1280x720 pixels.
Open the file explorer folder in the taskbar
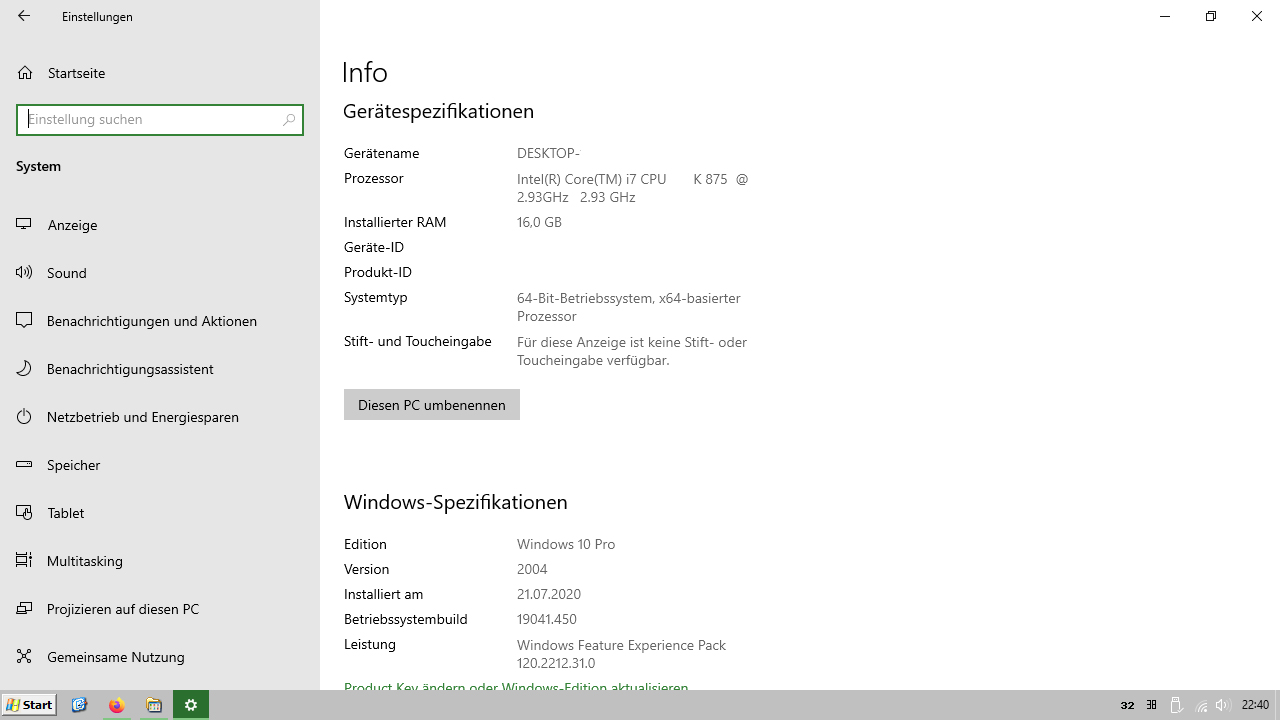point(154,705)
